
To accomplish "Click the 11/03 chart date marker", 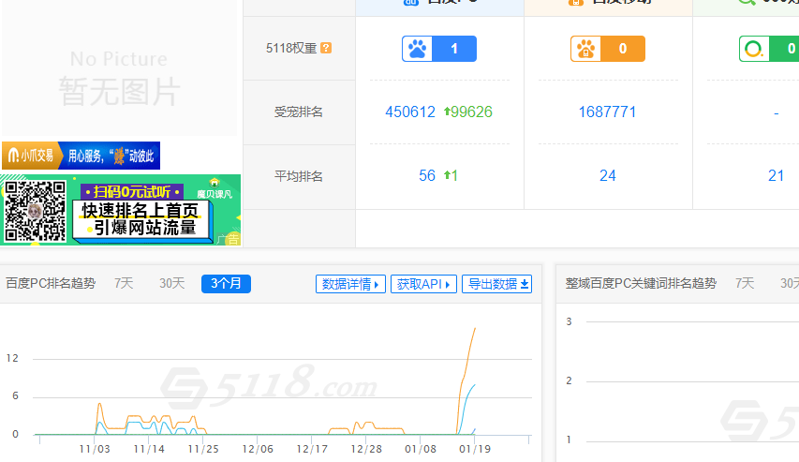I will coord(94,449).
